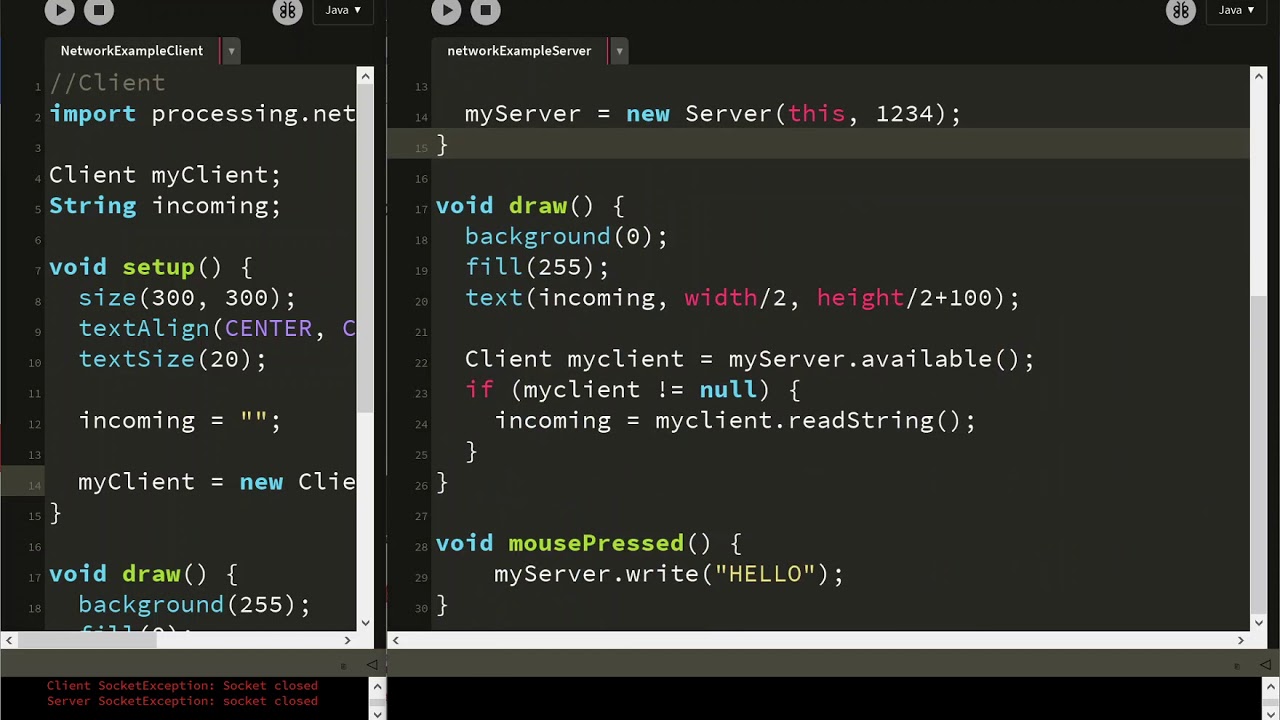
Task: Click 'void draw() {' in client editor
Action: tap(143, 574)
